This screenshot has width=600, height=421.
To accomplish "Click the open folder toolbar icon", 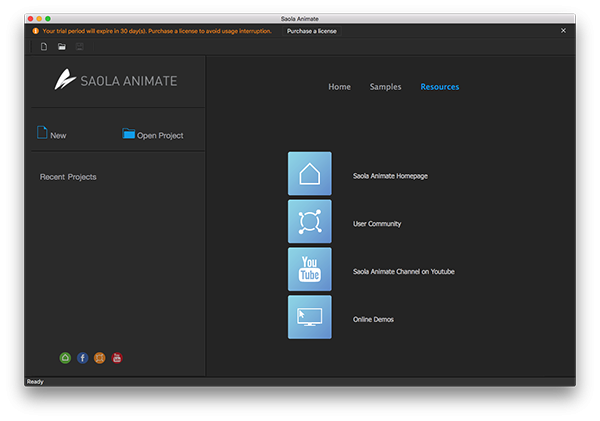I will [x=62, y=47].
